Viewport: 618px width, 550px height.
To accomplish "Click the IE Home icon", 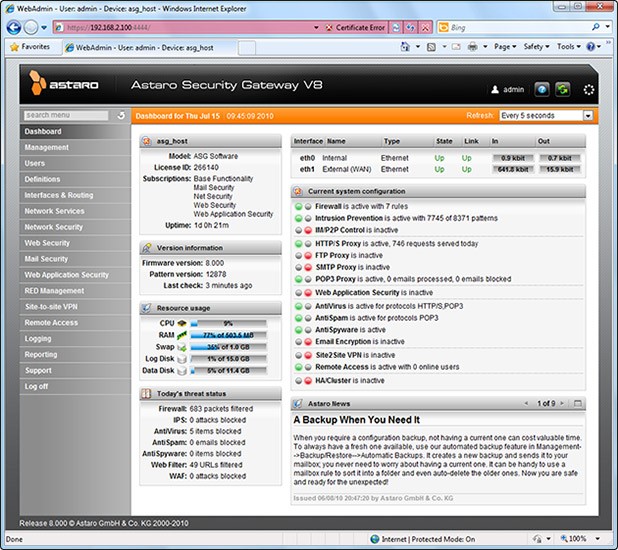I will click(405, 47).
